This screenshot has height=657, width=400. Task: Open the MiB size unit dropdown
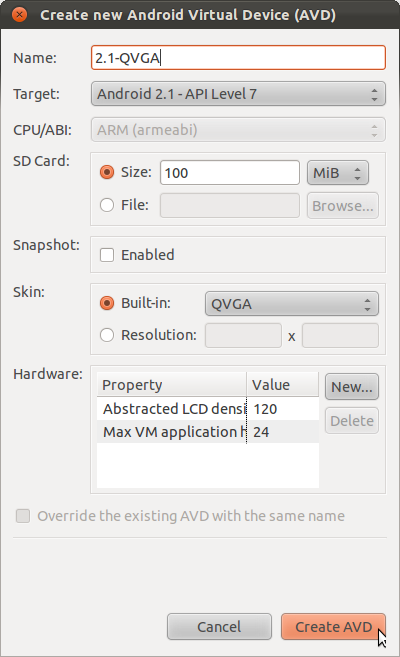[338, 173]
